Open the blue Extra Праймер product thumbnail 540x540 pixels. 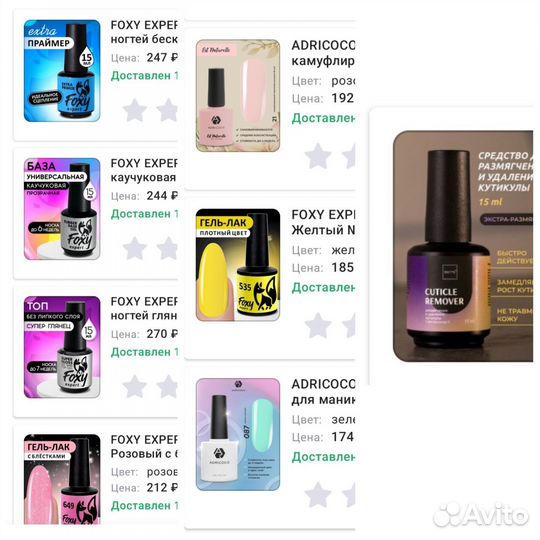point(62,71)
